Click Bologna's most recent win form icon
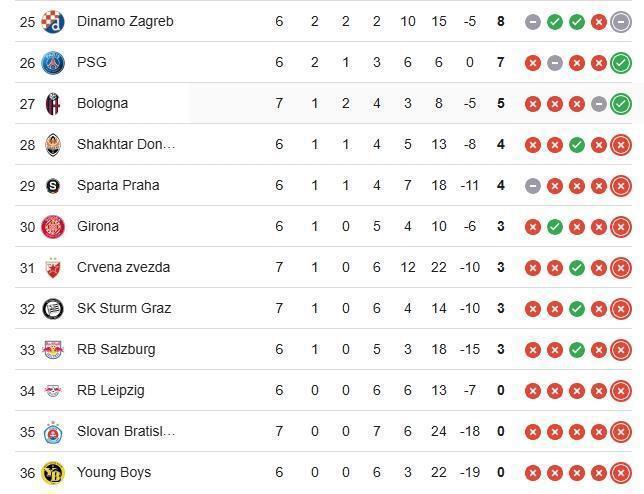The height and width of the screenshot is (494, 644). (621, 104)
